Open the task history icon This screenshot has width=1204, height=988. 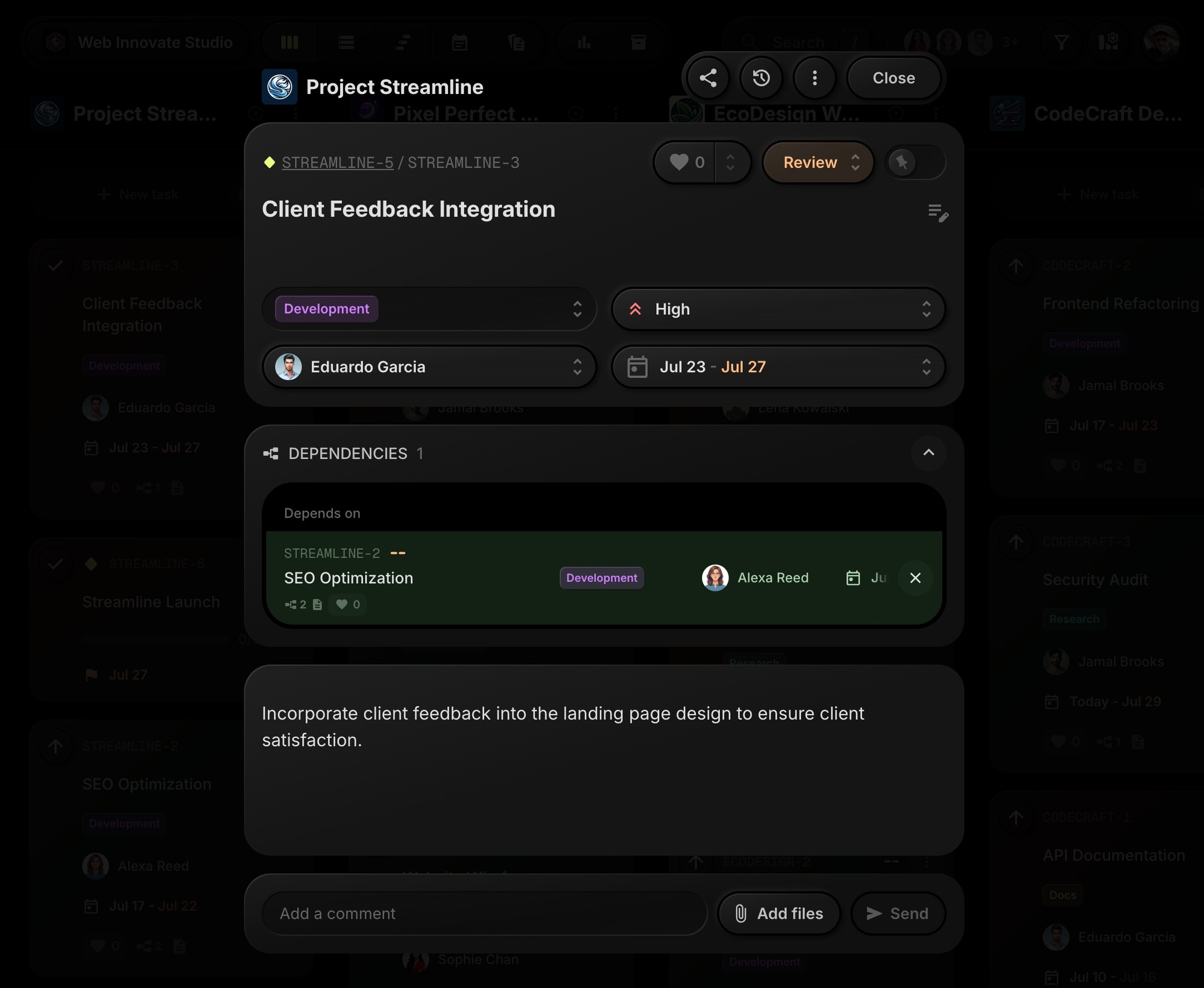tap(762, 78)
